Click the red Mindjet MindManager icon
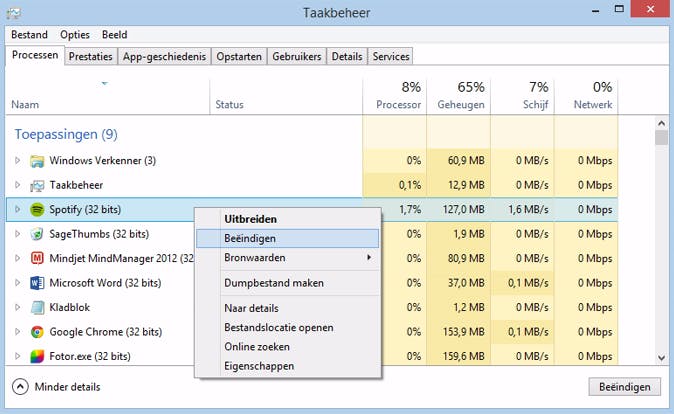This screenshot has width=674, height=414. pyautogui.click(x=37, y=258)
